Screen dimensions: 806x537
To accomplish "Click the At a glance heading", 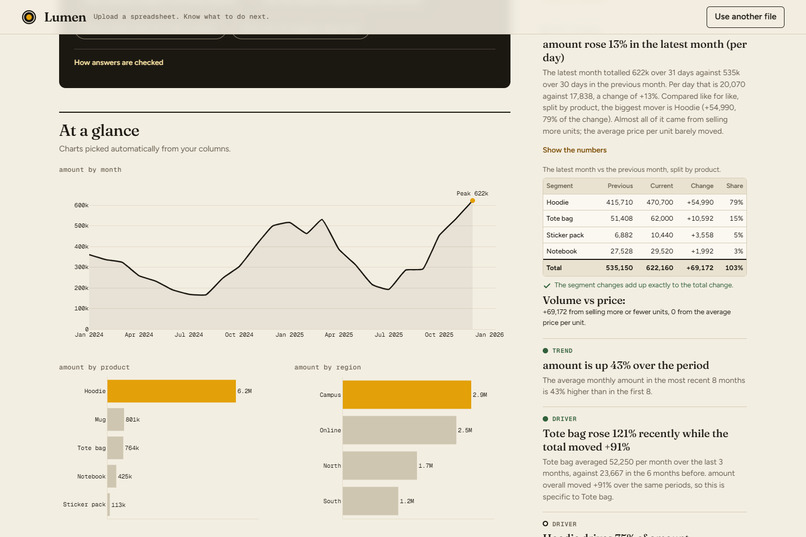I will click(99, 131).
